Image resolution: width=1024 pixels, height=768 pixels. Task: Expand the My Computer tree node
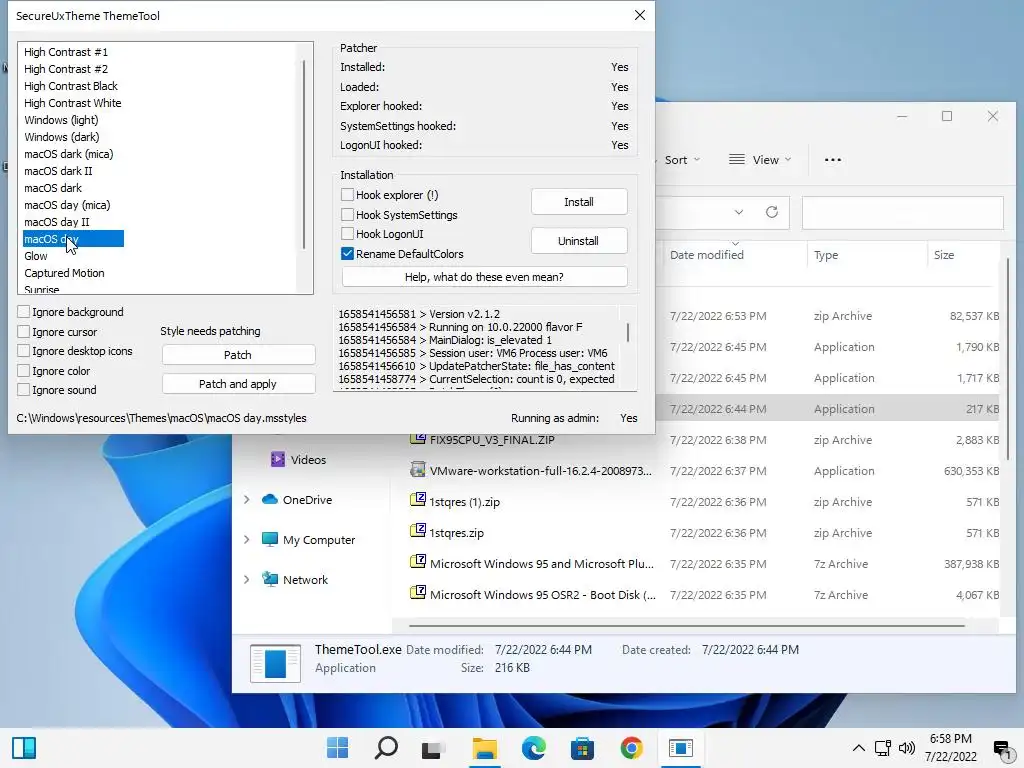tap(247, 539)
